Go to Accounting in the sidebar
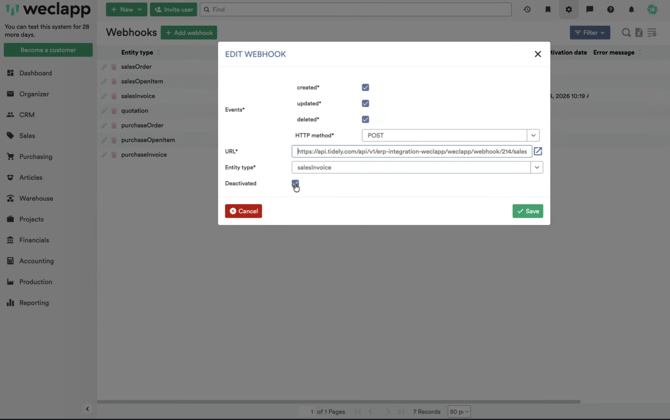The width and height of the screenshot is (670, 420). click(37, 261)
